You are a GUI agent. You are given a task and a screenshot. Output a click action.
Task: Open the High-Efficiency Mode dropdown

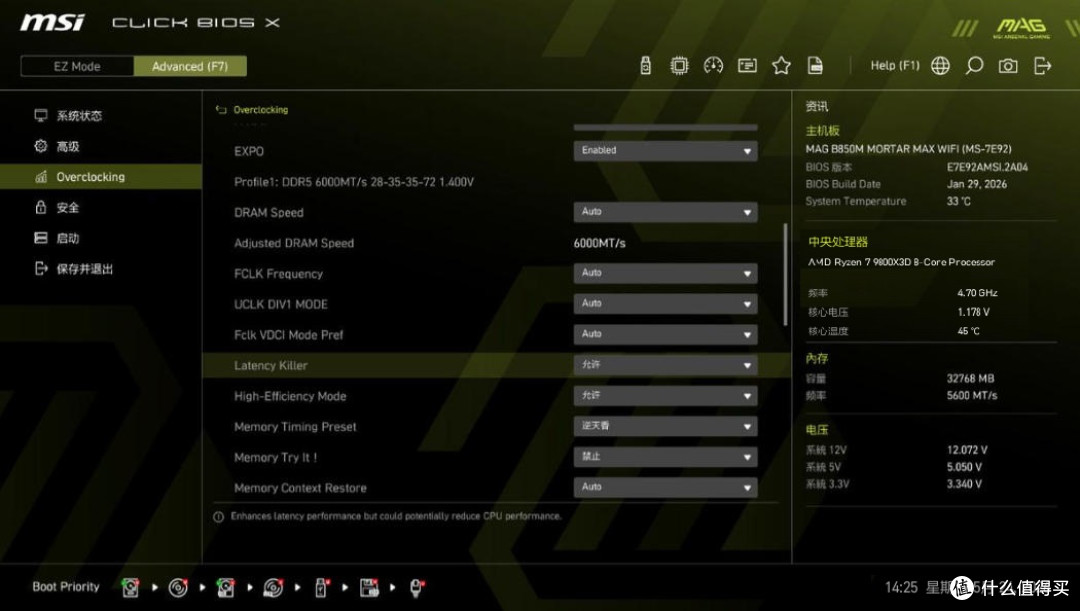[x=665, y=396]
